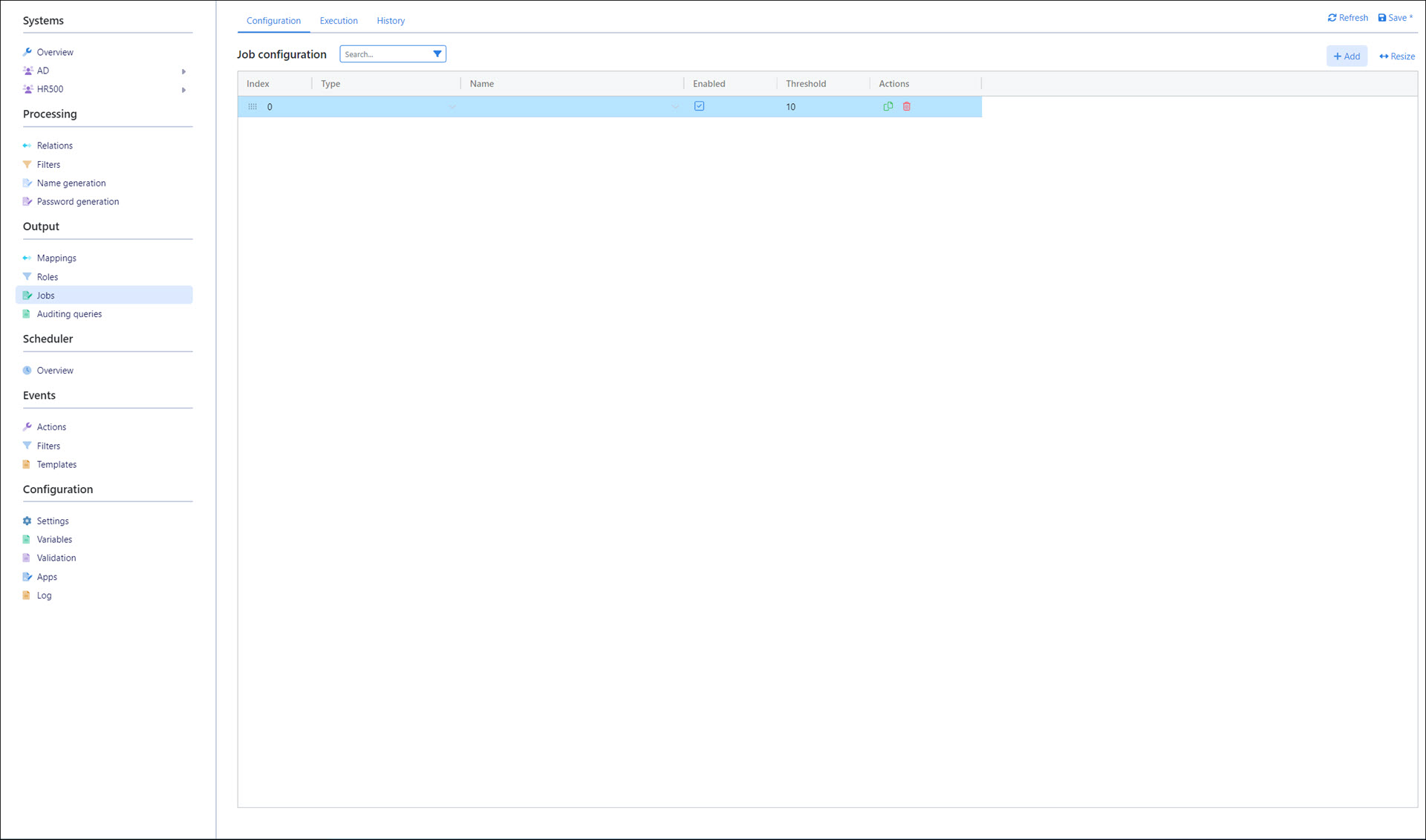The height and width of the screenshot is (840, 1426).
Task: Expand the AD system arrow
Action: click(x=183, y=71)
